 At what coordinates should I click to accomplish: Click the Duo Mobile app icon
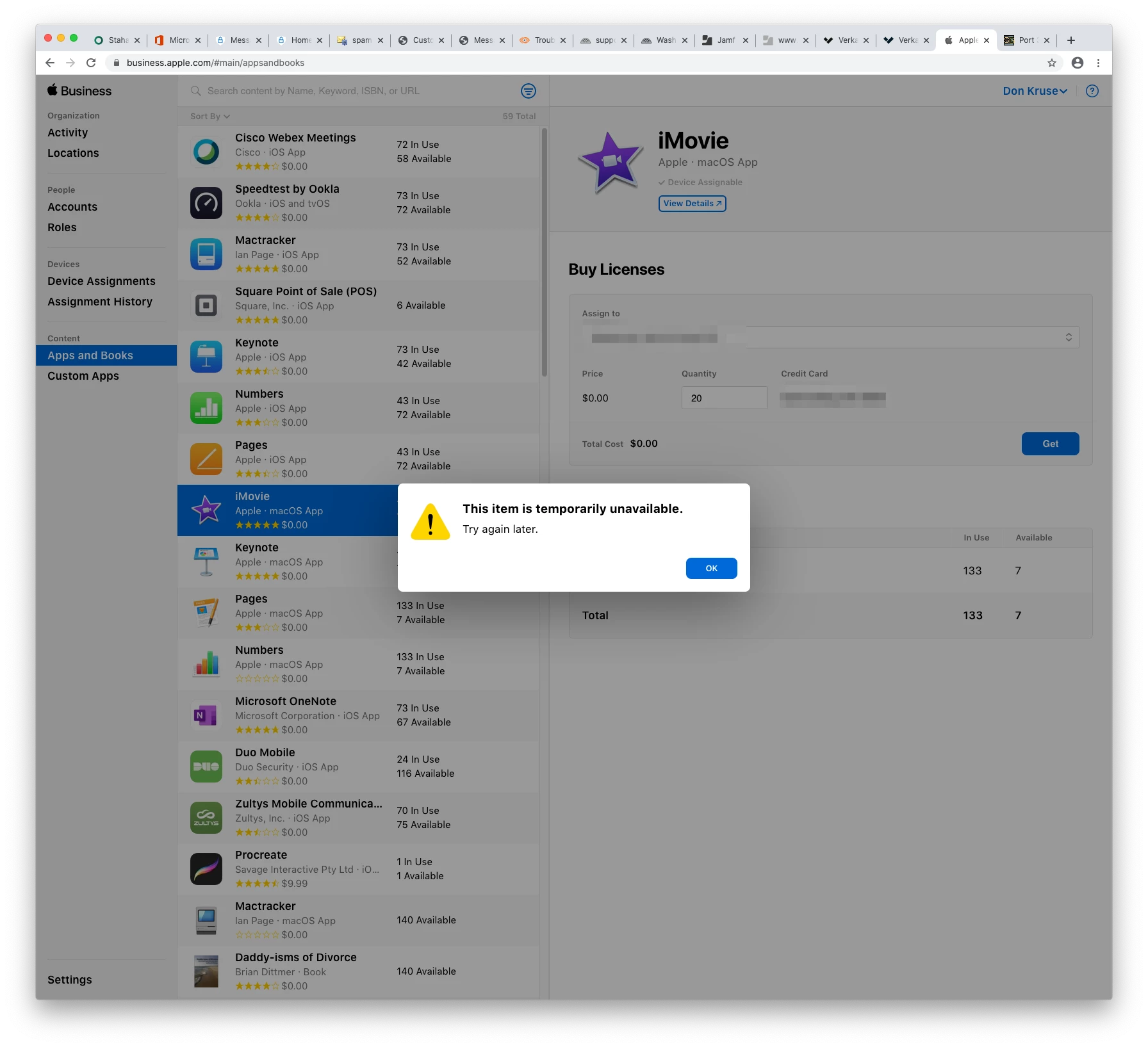pos(206,767)
